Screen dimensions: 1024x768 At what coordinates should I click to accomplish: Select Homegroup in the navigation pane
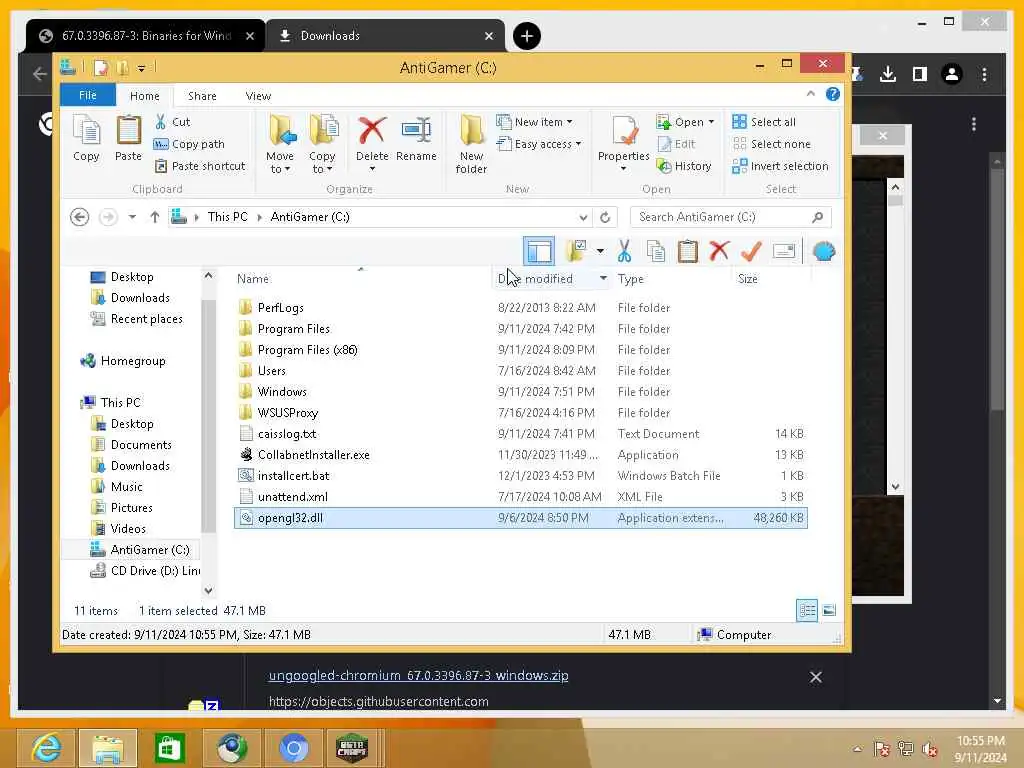(122, 361)
